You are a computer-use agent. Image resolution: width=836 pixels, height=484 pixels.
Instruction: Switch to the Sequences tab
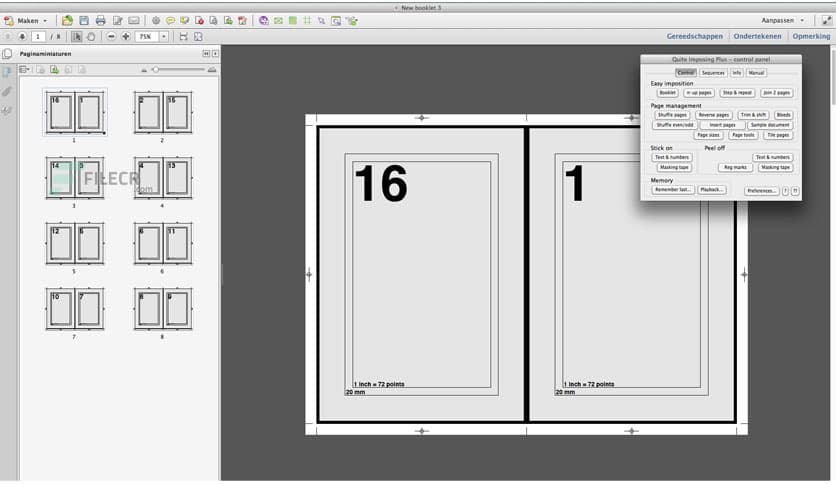[x=713, y=72]
